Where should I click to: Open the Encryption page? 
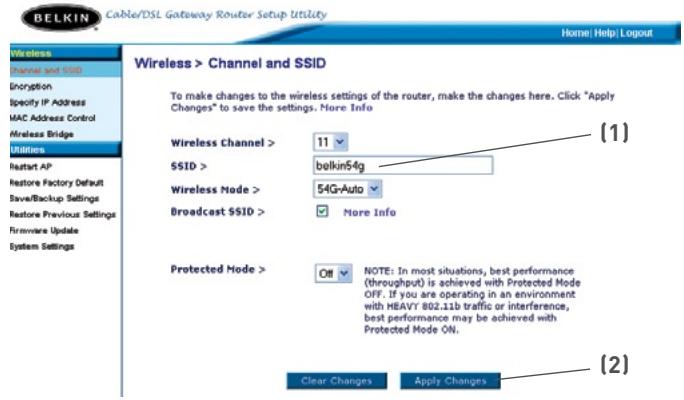click(31, 86)
